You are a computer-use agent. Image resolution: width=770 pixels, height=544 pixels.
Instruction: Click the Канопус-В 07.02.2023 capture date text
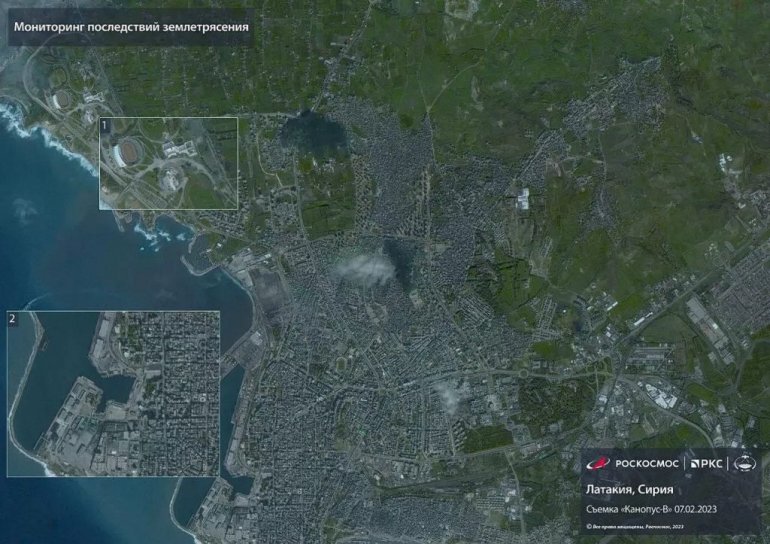[x=652, y=511]
